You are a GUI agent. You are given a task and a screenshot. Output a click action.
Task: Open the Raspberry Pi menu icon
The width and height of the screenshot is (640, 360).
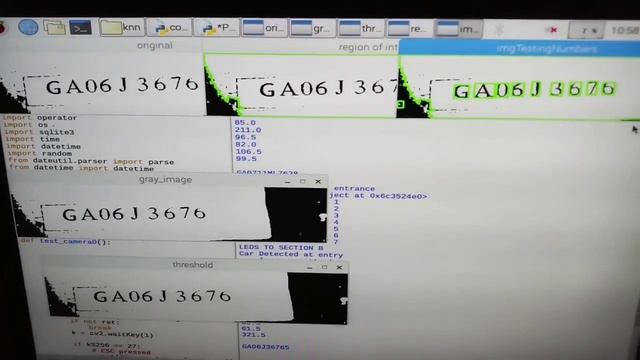[x=3, y=28]
